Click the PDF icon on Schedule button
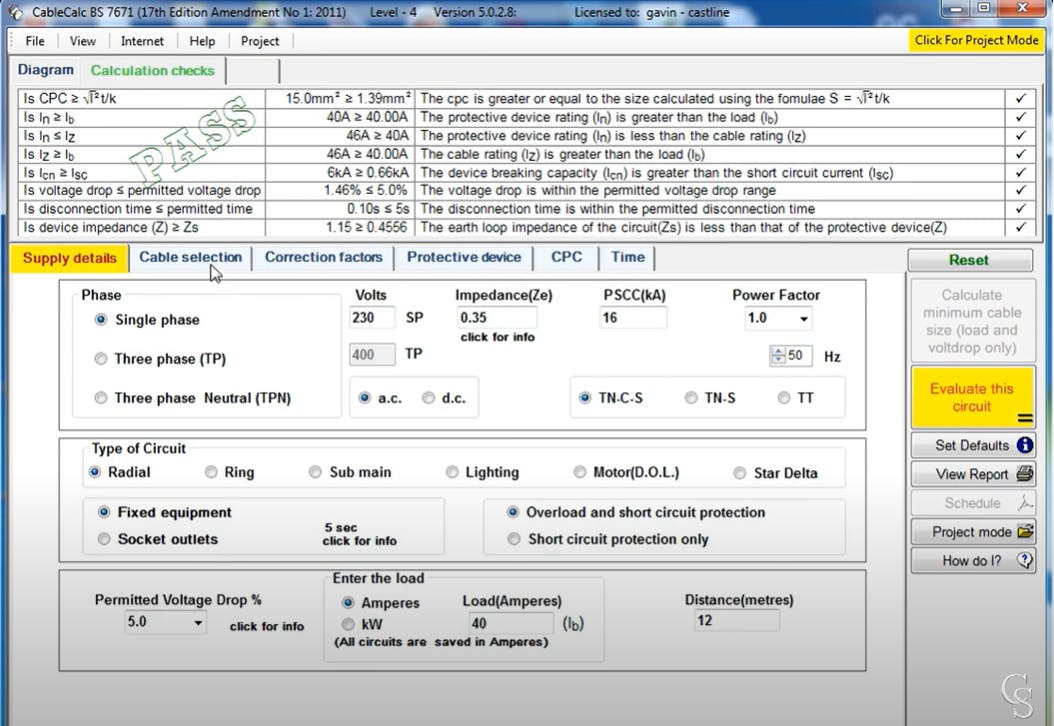 pos(1024,503)
